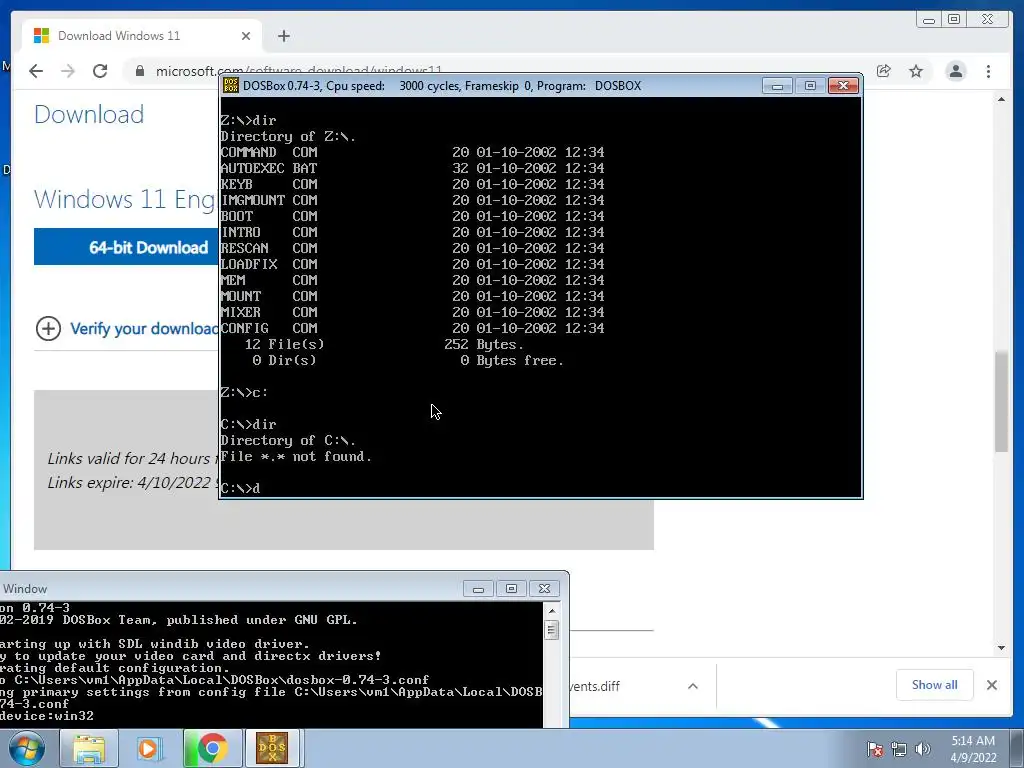Click the MIXER COM listing row

(x=412, y=312)
